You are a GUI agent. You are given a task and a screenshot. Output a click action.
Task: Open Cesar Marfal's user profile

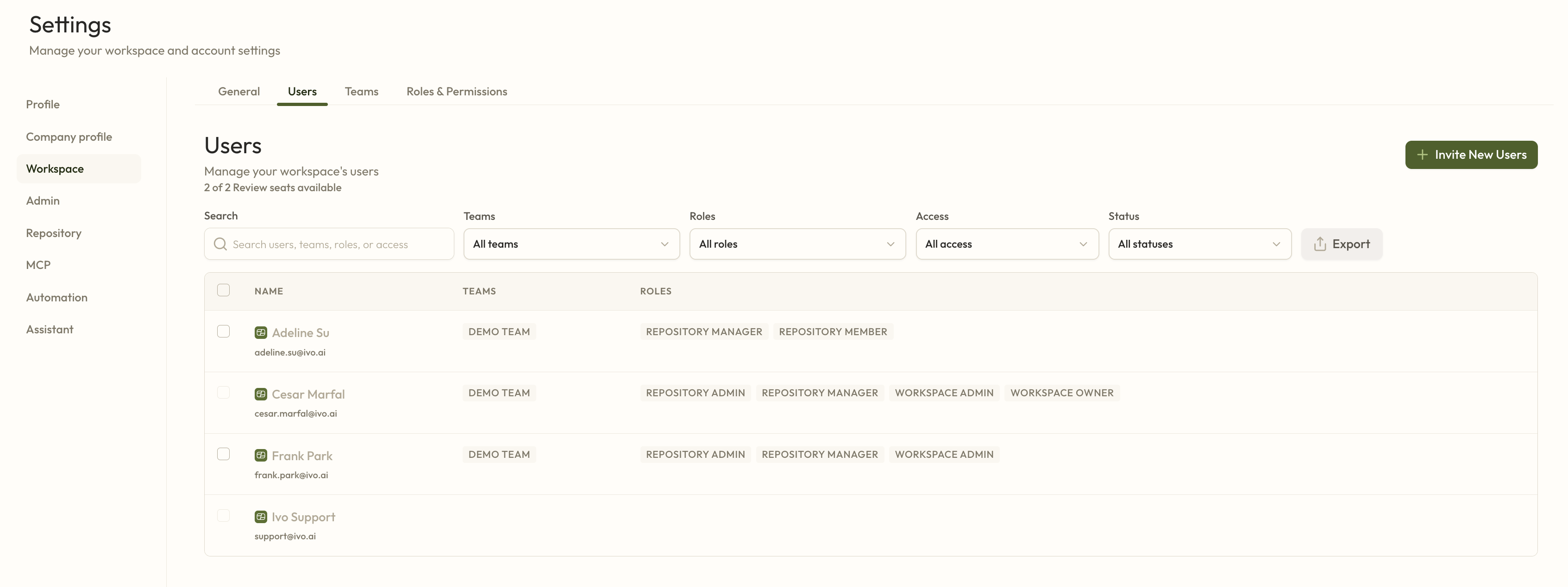click(x=308, y=394)
